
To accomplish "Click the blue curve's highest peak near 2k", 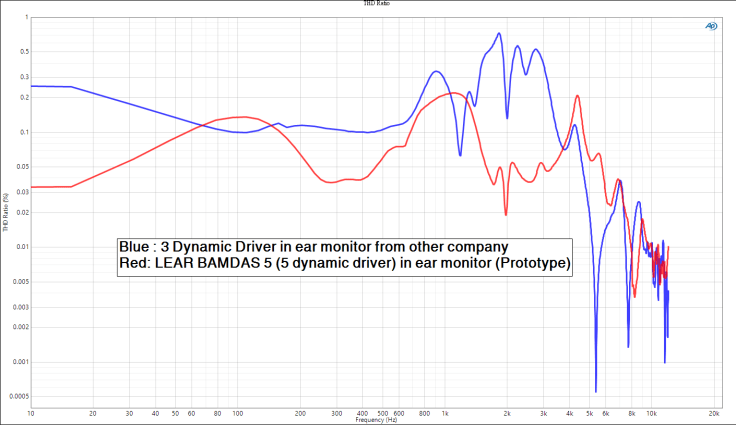I will [x=499, y=34].
